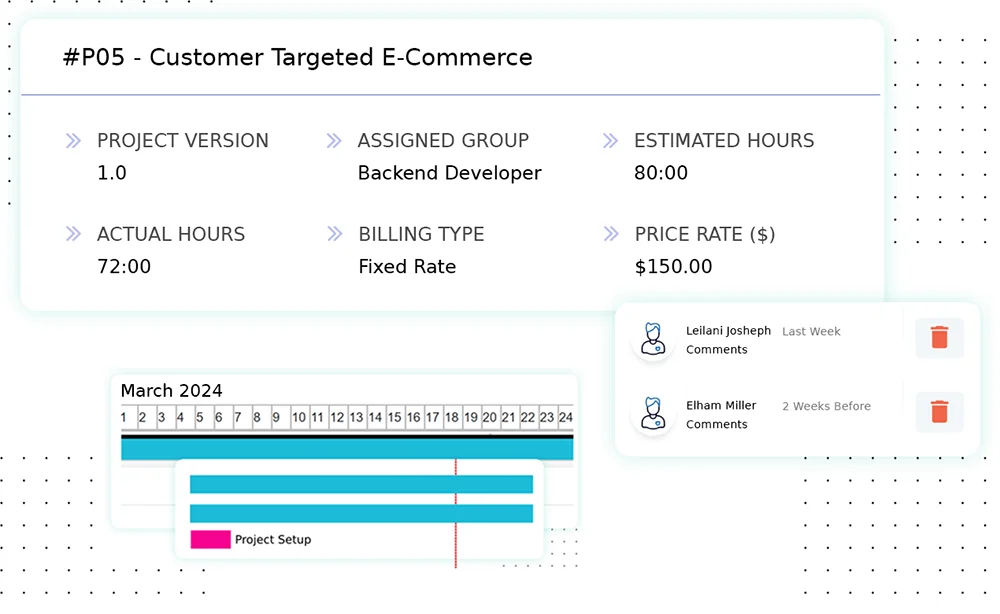Click double-chevron icon beside BILLING TYPE
The height and width of the screenshot is (614, 1000).
(x=333, y=234)
